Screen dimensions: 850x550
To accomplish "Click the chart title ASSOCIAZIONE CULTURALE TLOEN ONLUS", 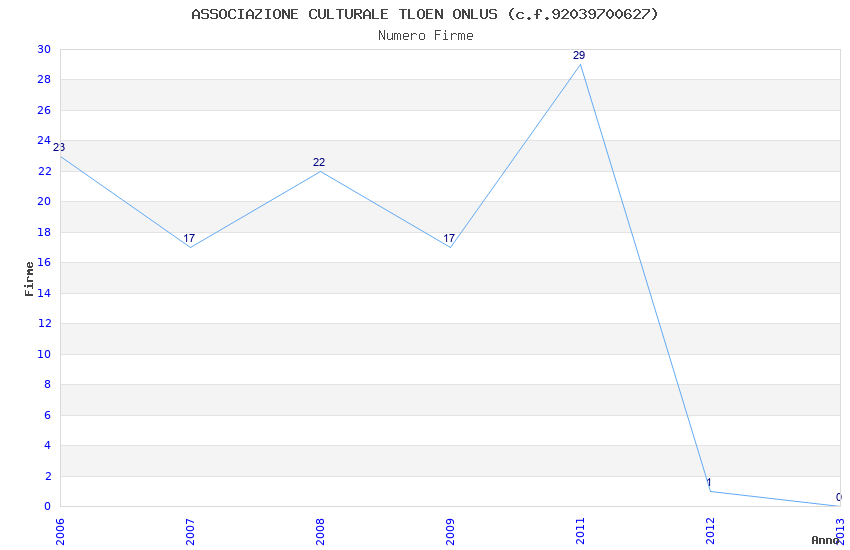I will point(424,14).
